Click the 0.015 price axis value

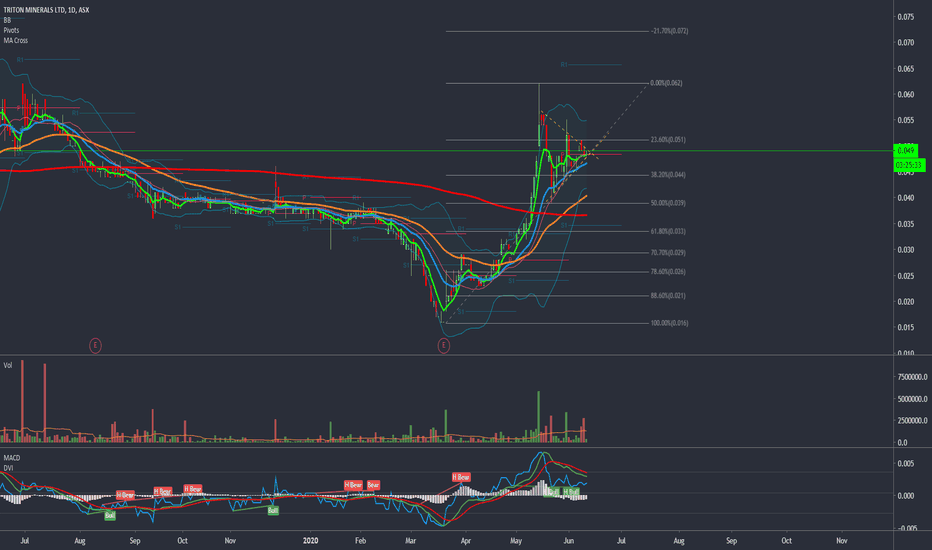coord(906,328)
